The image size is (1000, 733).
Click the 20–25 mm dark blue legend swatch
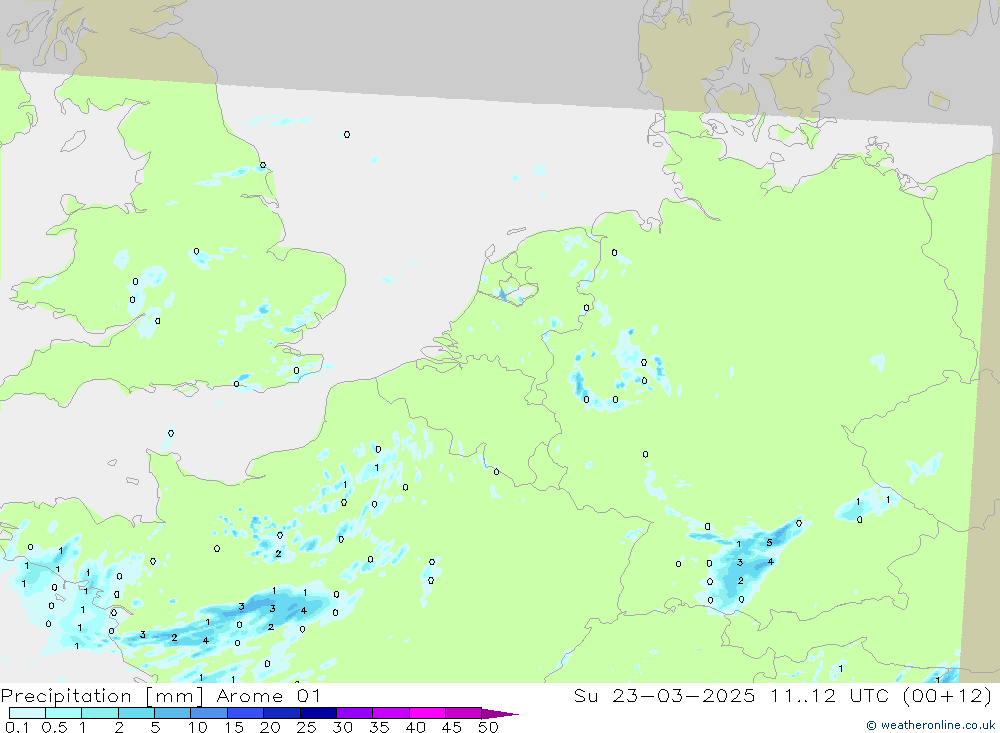282,713
